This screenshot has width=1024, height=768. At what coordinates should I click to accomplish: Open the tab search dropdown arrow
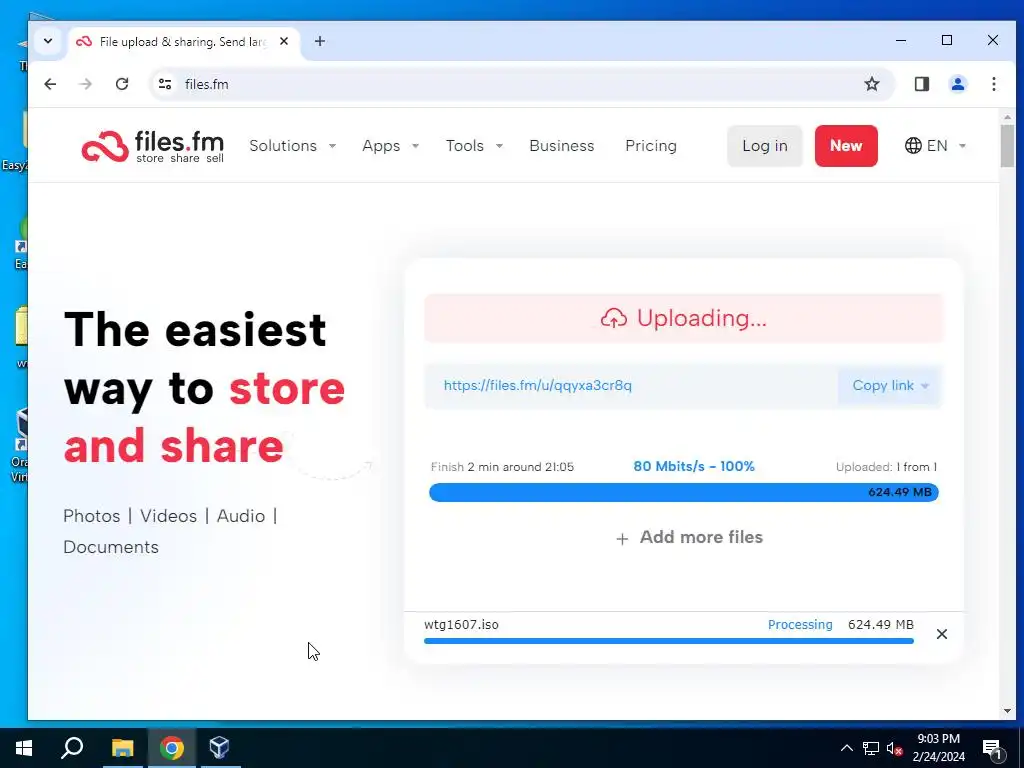click(x=48, y=41)
